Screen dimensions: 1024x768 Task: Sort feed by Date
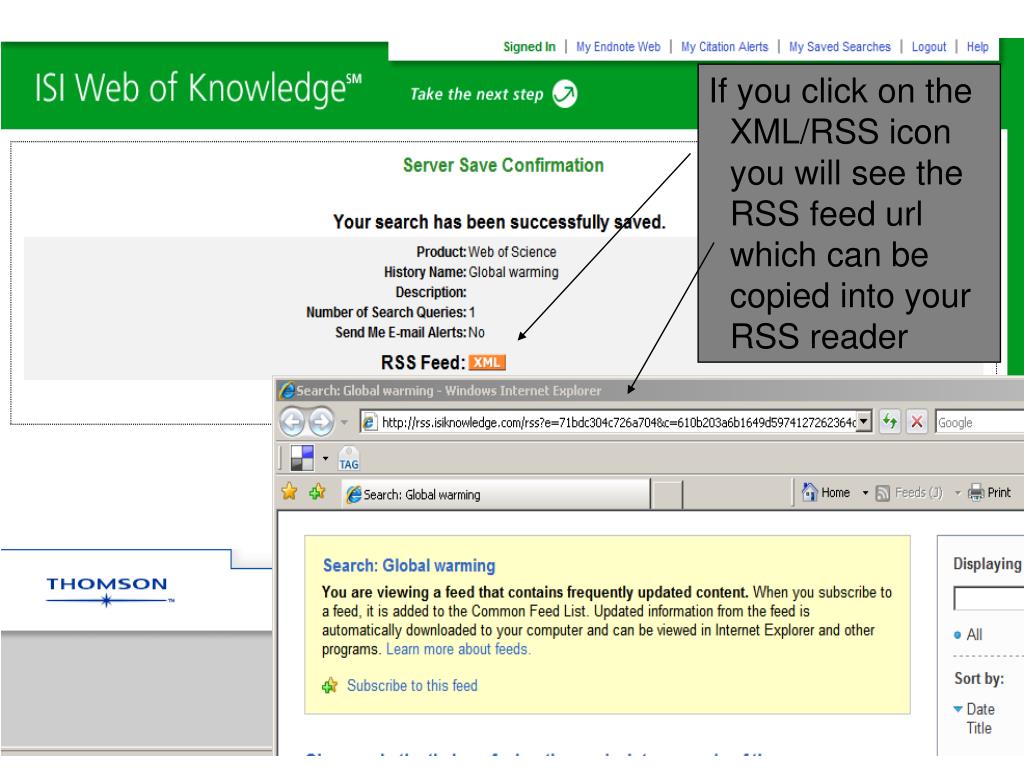coord(980,709)
